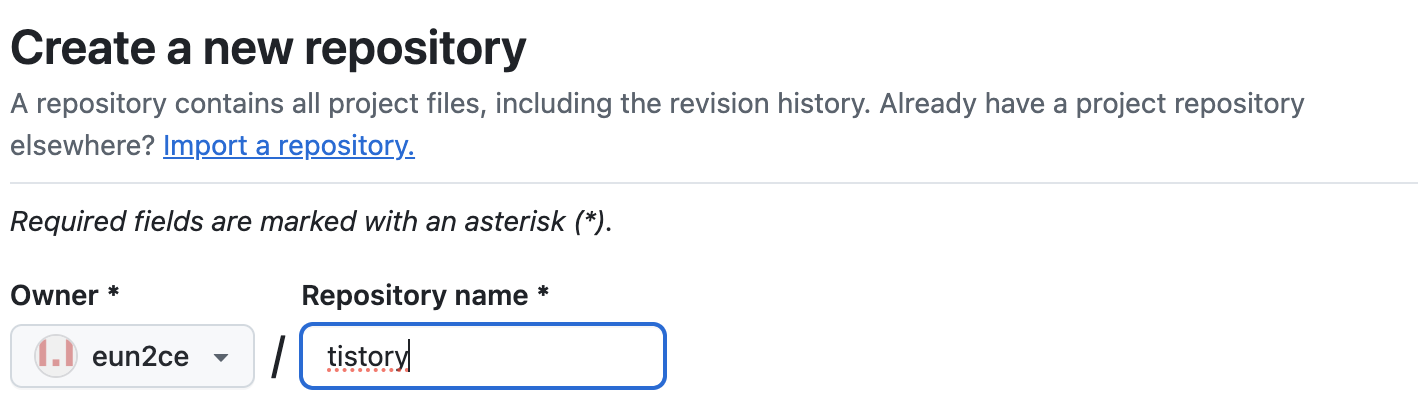Place cursor on the typed word tistory

tap(368, 356)
